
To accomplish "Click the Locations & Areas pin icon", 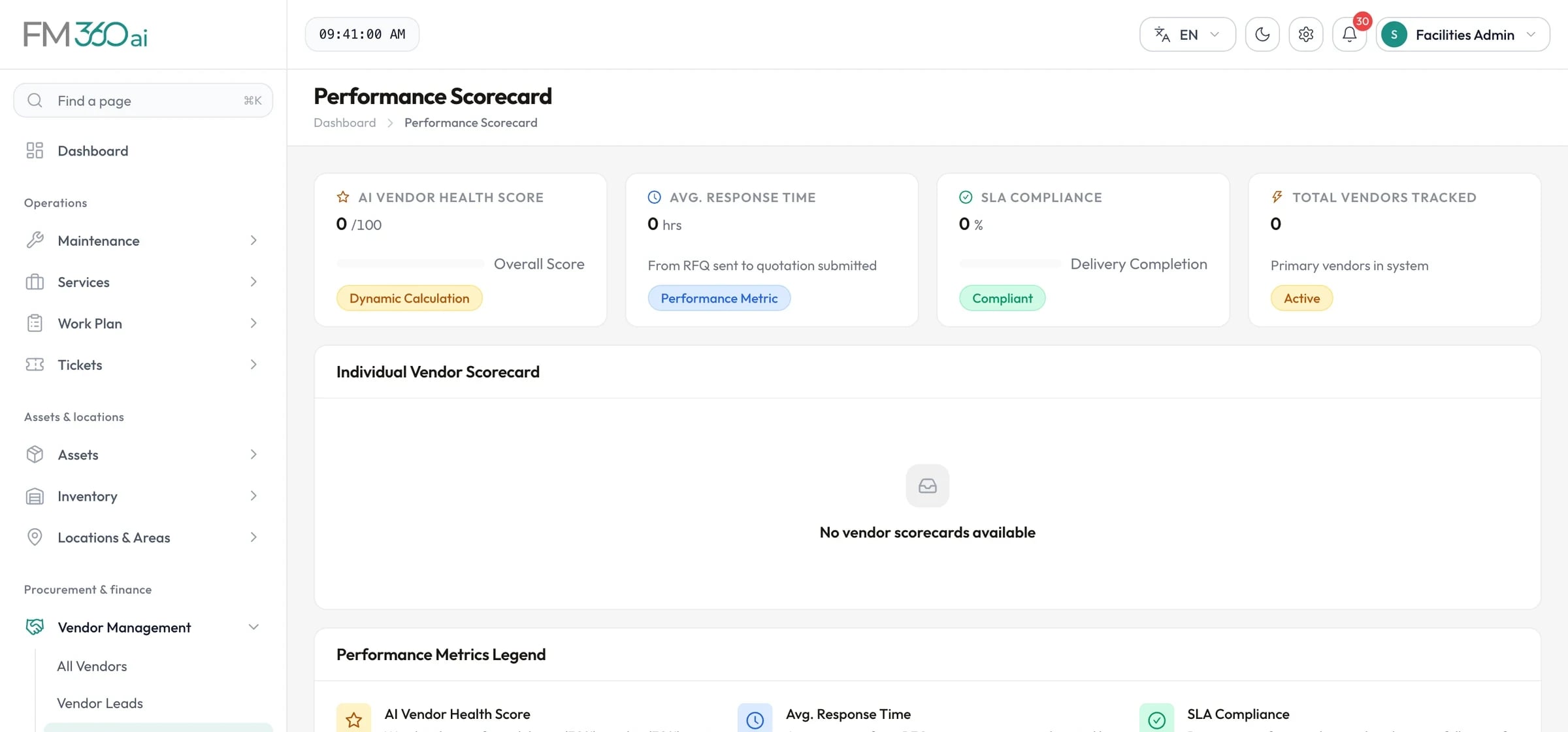I will 35,537.
